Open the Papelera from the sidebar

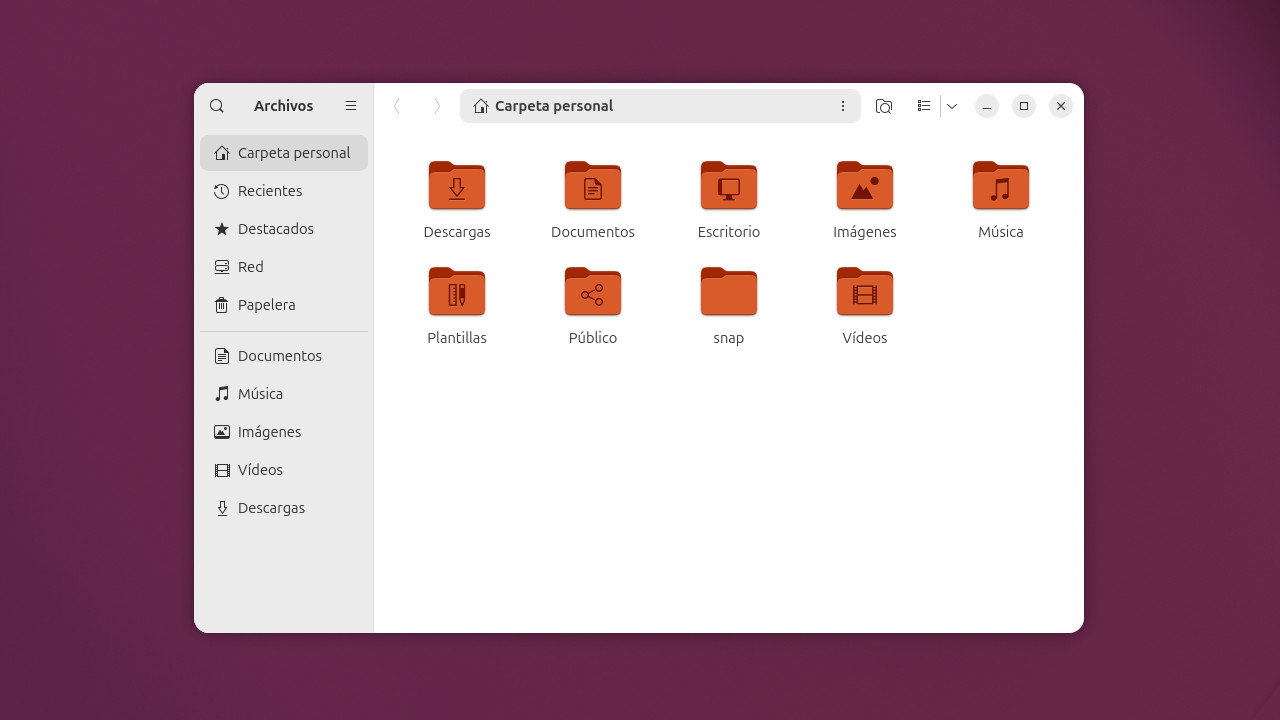pyautogui.click(x=266, y=304)
